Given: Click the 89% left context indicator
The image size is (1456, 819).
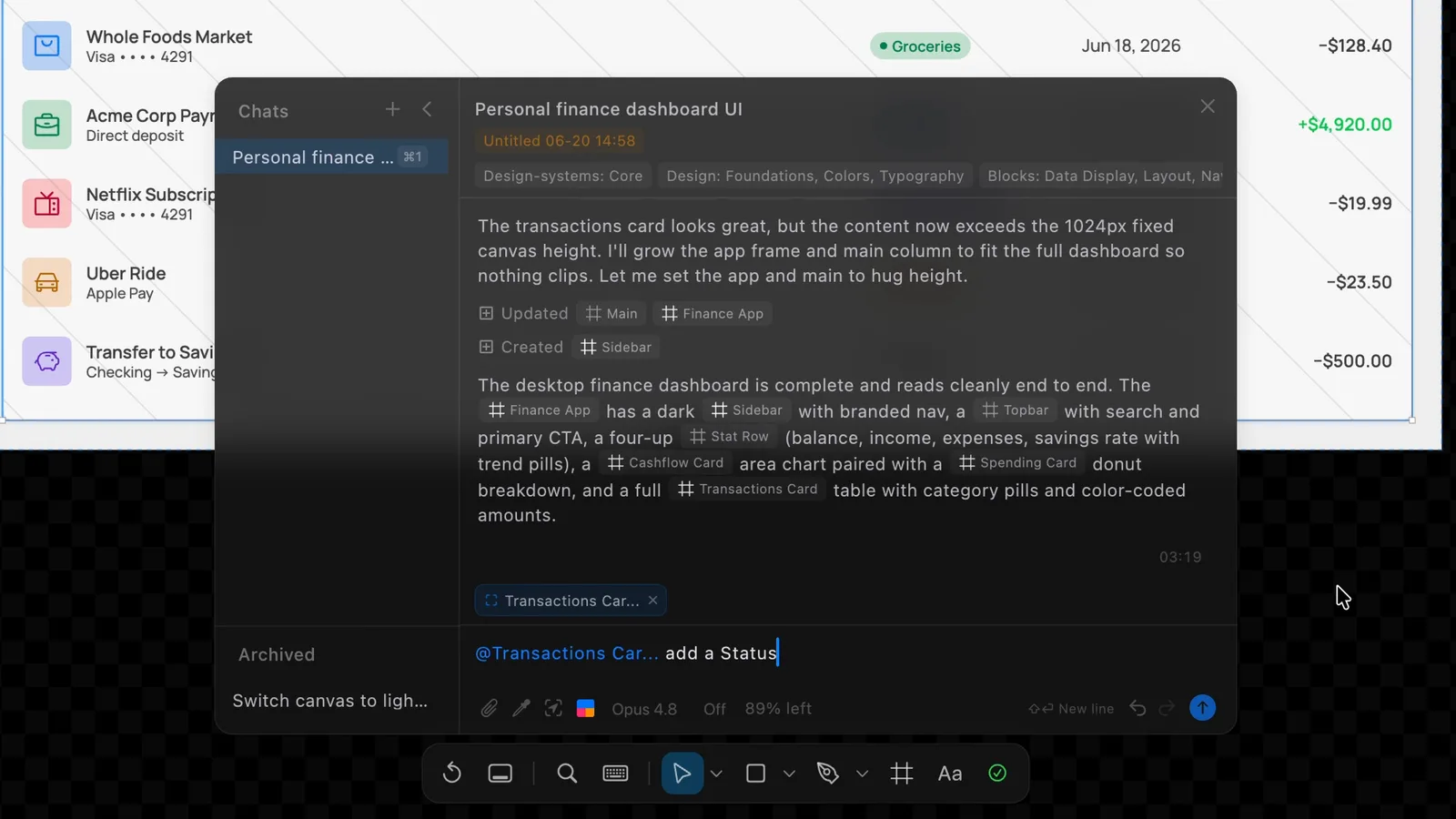Looking at the screenshot, I should (x=778, y=709).
